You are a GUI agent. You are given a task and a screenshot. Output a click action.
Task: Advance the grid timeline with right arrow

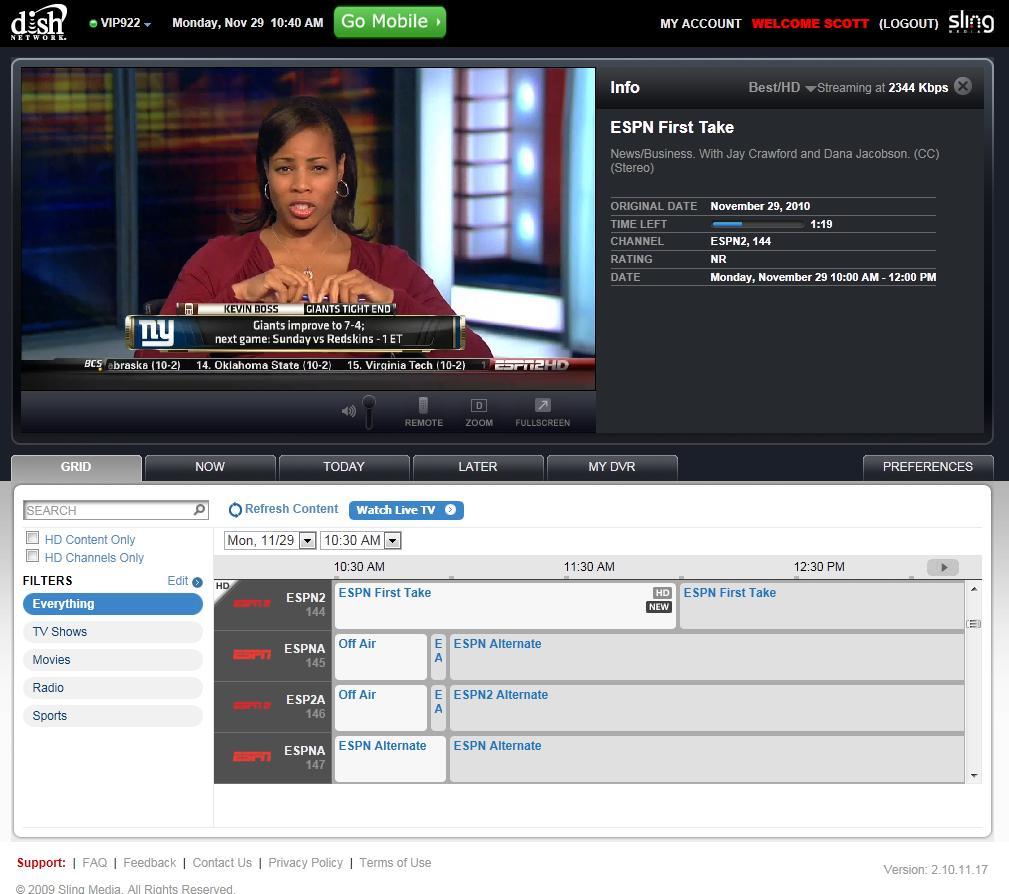coord(943,567)
